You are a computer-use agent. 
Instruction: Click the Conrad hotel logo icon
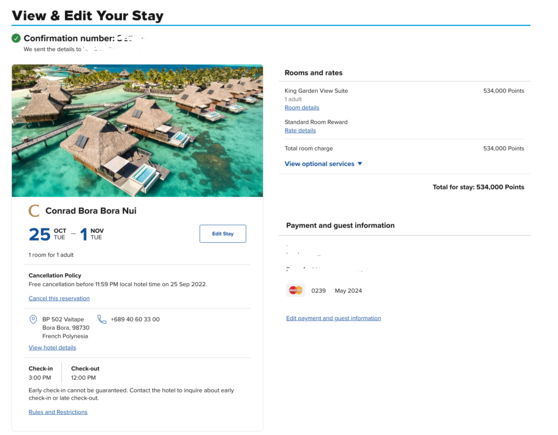click(34, 211)
